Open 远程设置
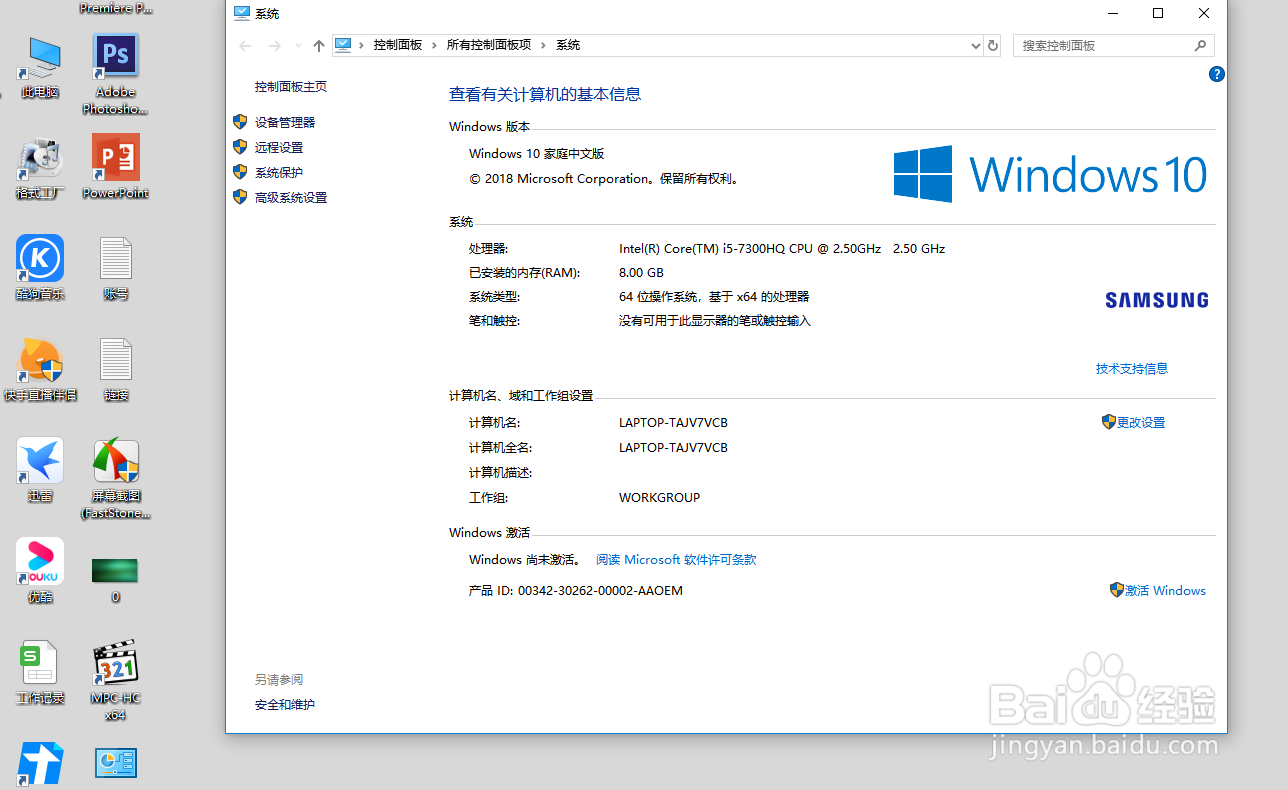 pos(279,147)
